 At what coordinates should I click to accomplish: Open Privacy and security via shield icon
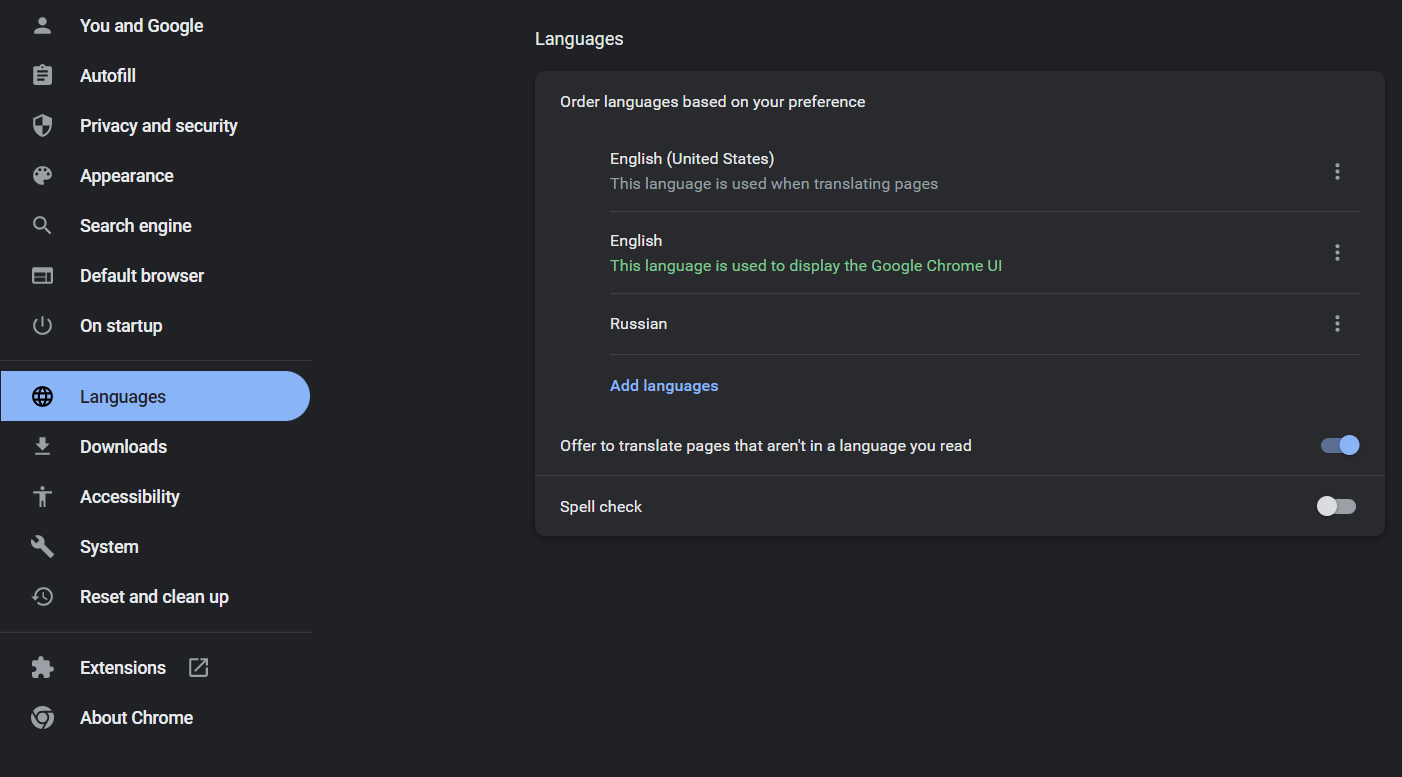point(42,125)
